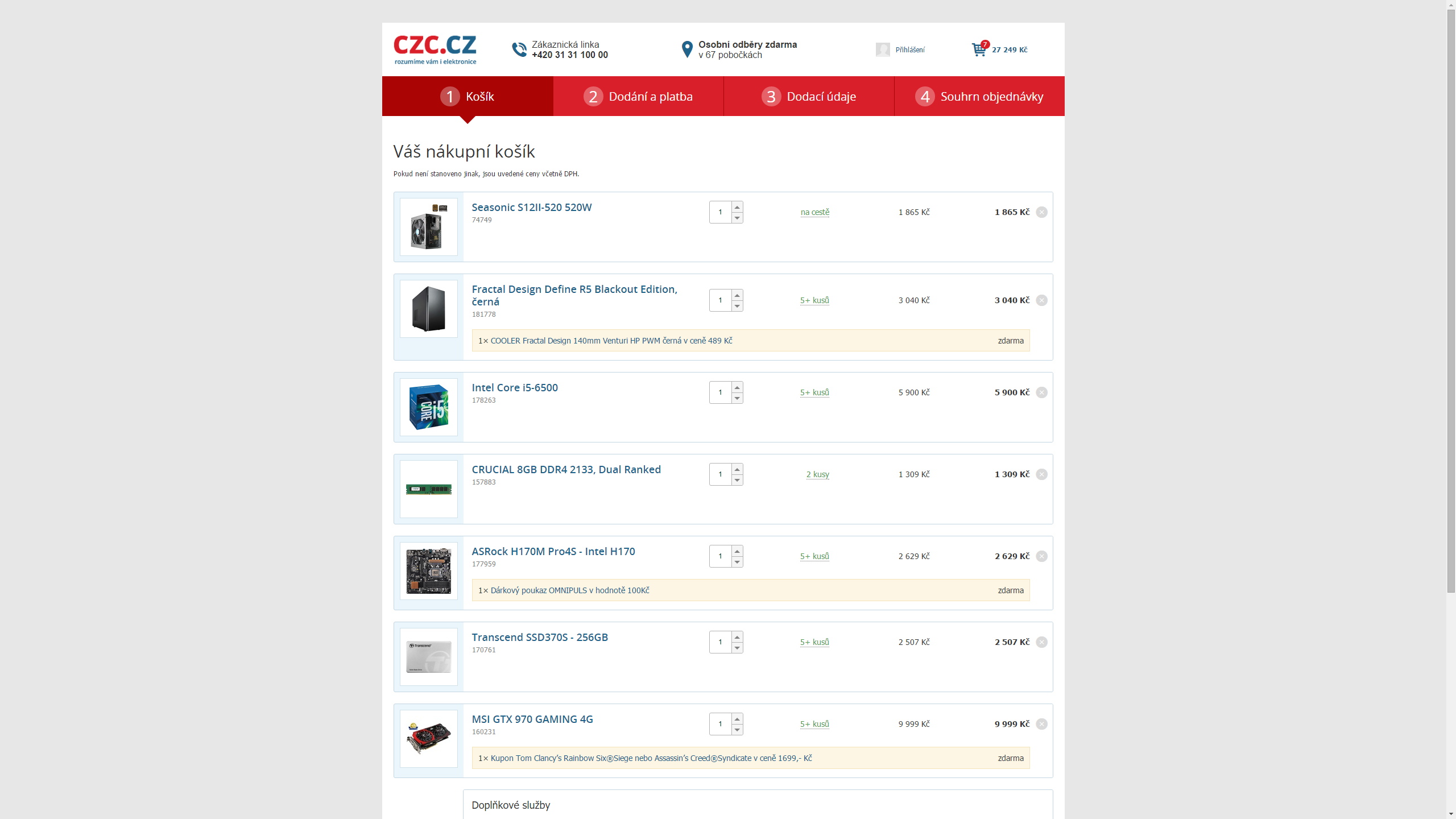Decrease quantity of Intel Core i5-6500
The image size is (1456, 819).
click(737, 398)
